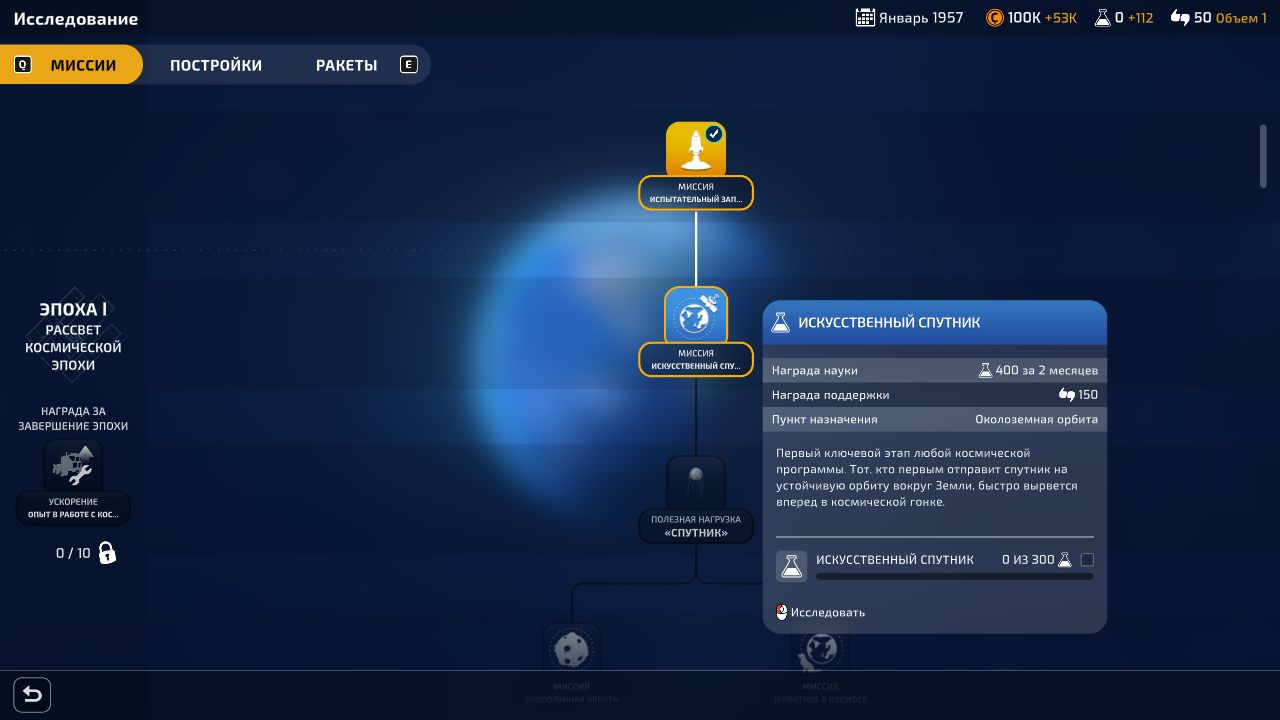Click the calendar icon by Январь 1957
The image size is (1280, 720).
point(865,17)
